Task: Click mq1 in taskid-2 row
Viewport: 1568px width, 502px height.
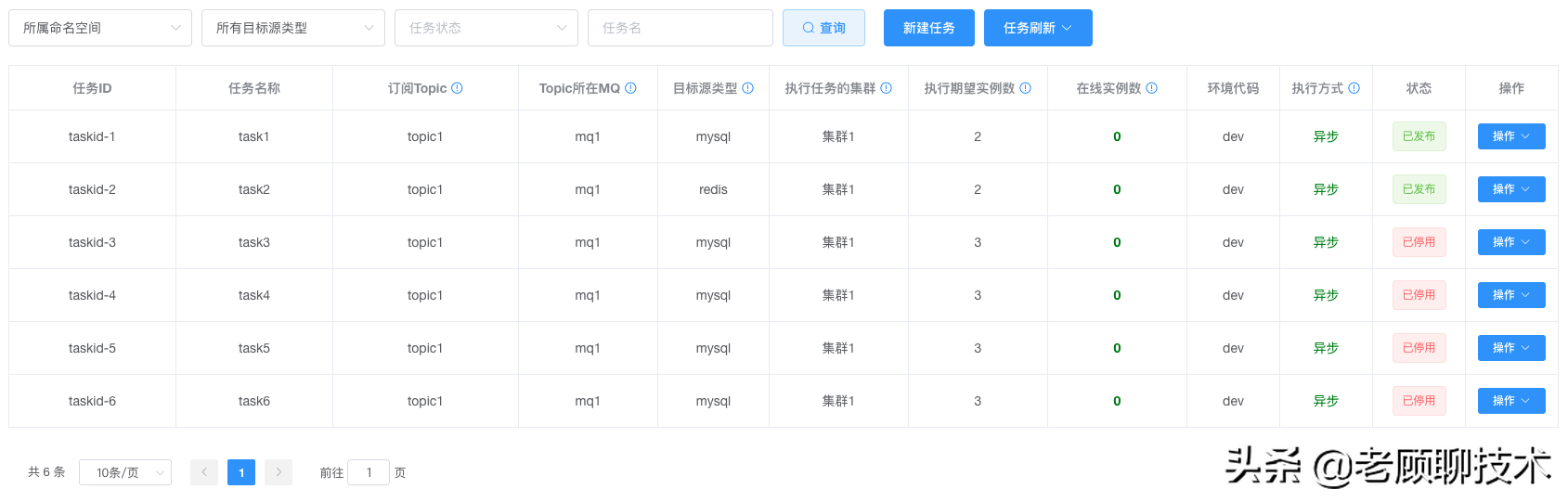Action: tap(588, 189)
